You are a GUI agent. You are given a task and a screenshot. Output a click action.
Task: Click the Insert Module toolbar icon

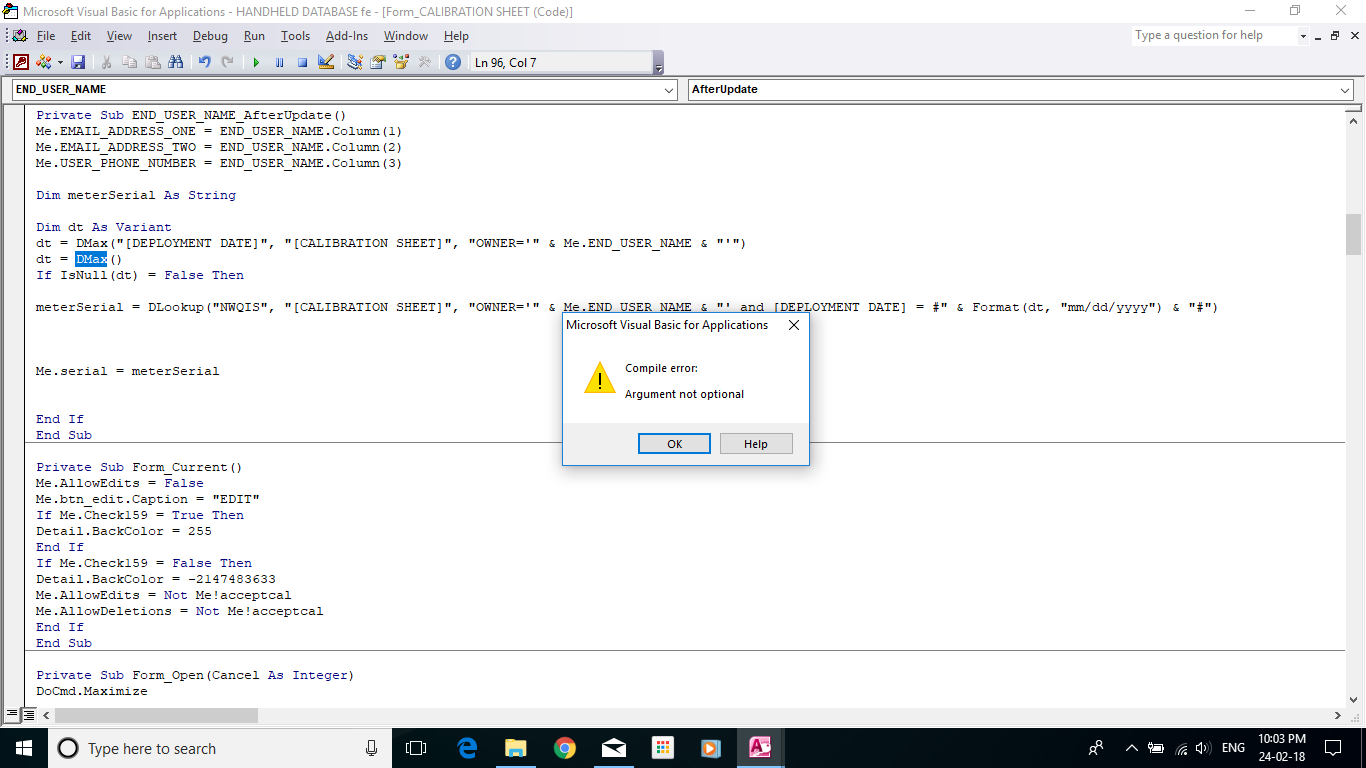[x=43, y=62]
